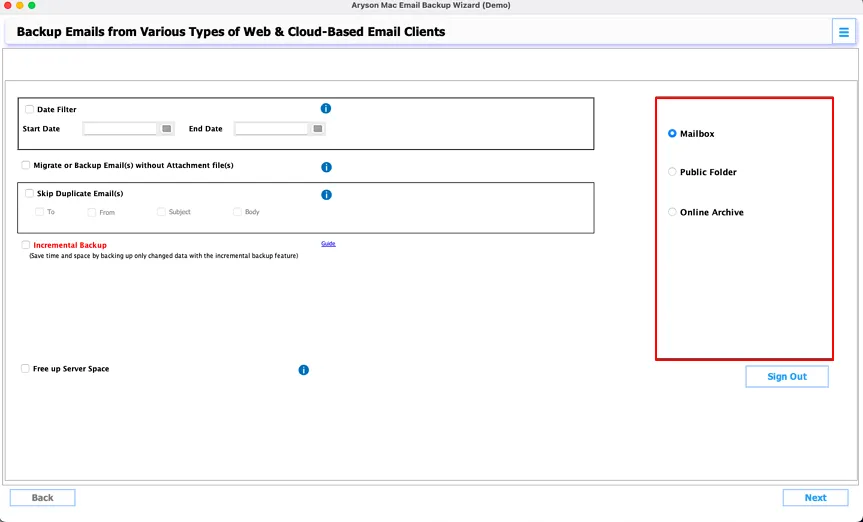Click the Next button
Viewport: 863px width, 522px height.
pos(815,498)
